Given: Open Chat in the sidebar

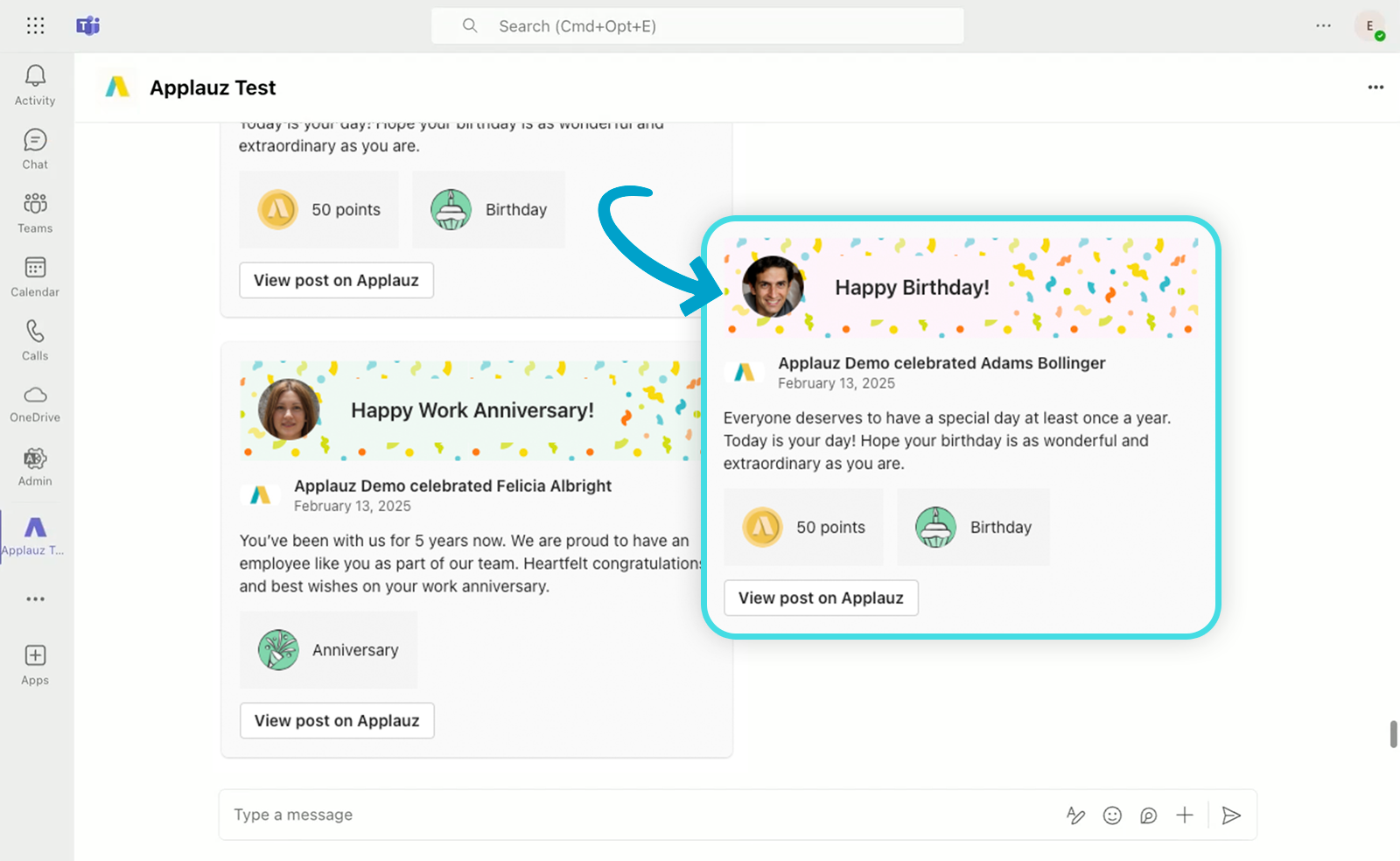Looking at the screenshot, I should [35, 141].
